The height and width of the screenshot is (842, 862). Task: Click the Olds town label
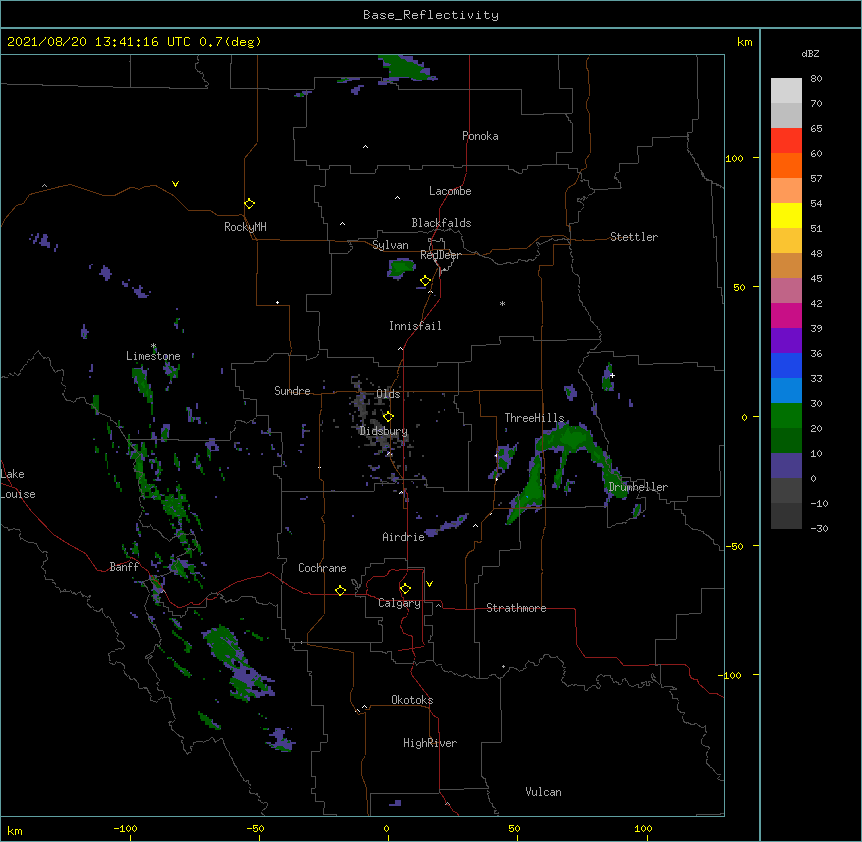(x=388, y=394)
